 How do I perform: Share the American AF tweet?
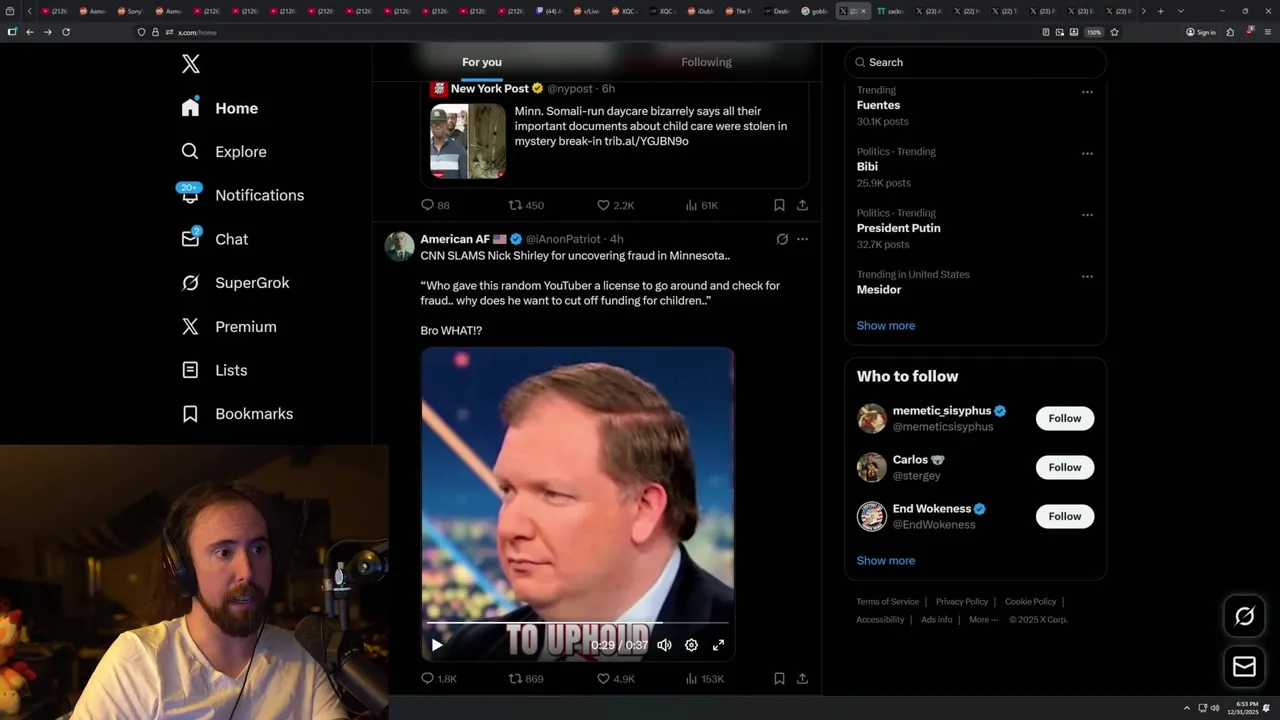(x=802, y=679)
